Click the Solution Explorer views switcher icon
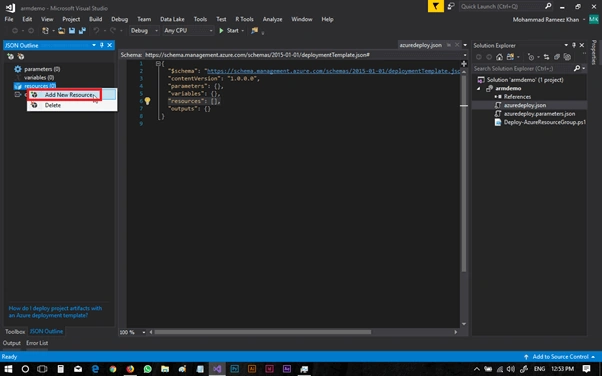The image size is (602, 376). pyautogui.click(x=510, y=57)
